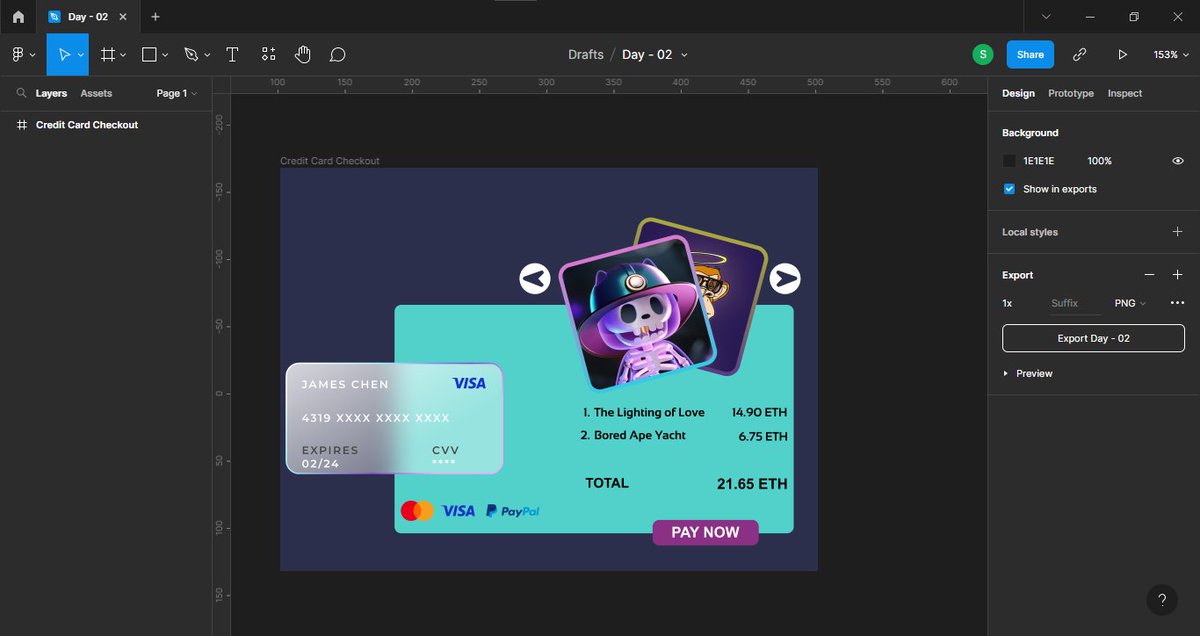Click the background color swatch 1E1E1E
This screenshot has width=1200, height=636.
[1009, 161]
